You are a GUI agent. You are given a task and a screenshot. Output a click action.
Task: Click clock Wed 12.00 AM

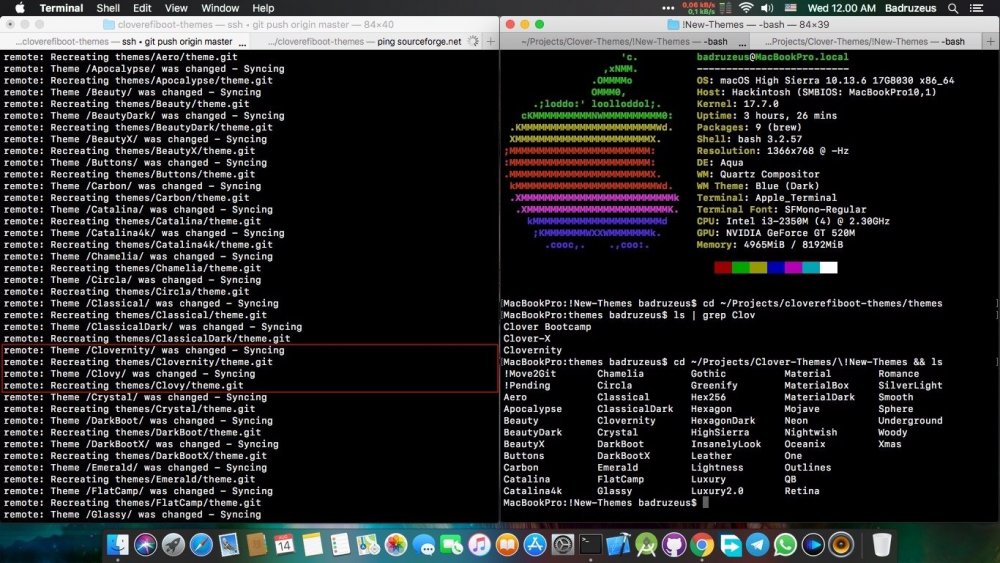tap(841, 8)
